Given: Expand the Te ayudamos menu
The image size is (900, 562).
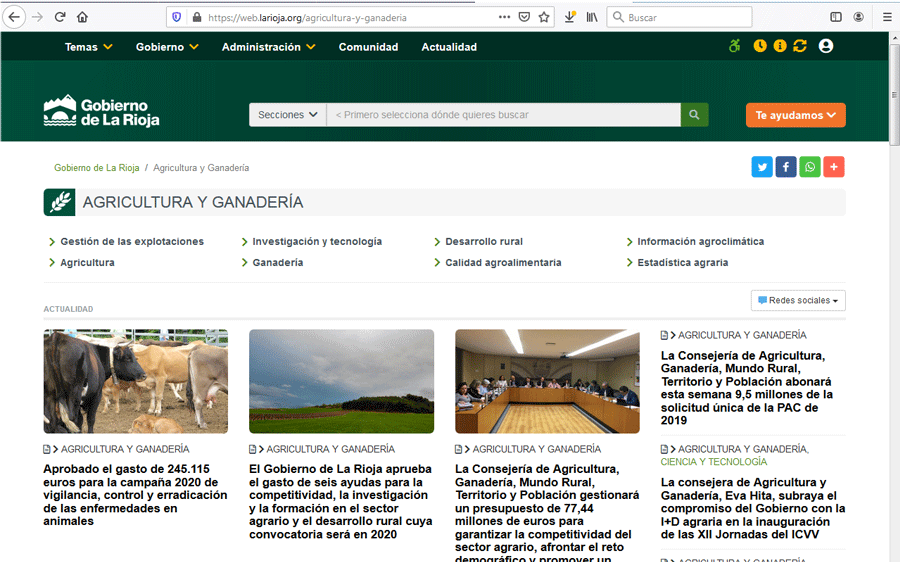Looking at the screenshot, I should (795, 115).
